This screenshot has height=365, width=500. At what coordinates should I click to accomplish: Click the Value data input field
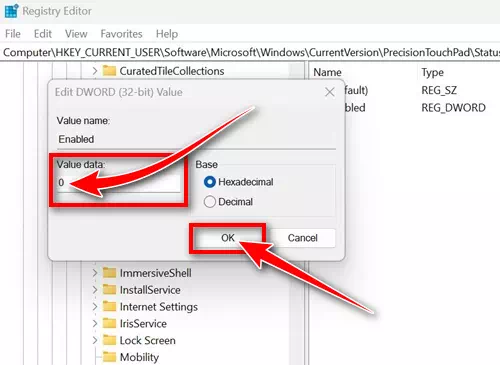point(119,183)
